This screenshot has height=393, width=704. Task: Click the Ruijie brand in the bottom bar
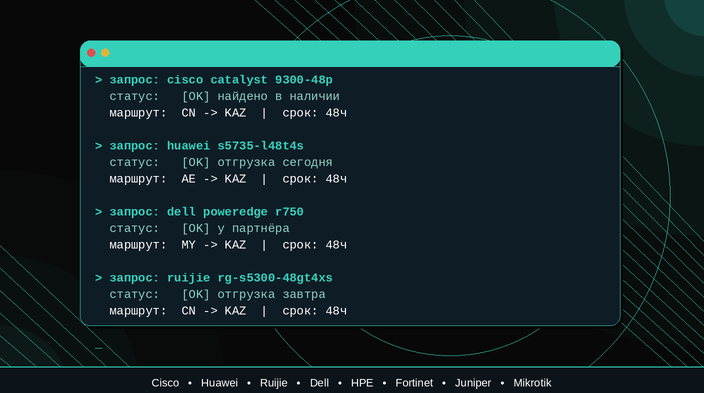click(x=273, y=383)
